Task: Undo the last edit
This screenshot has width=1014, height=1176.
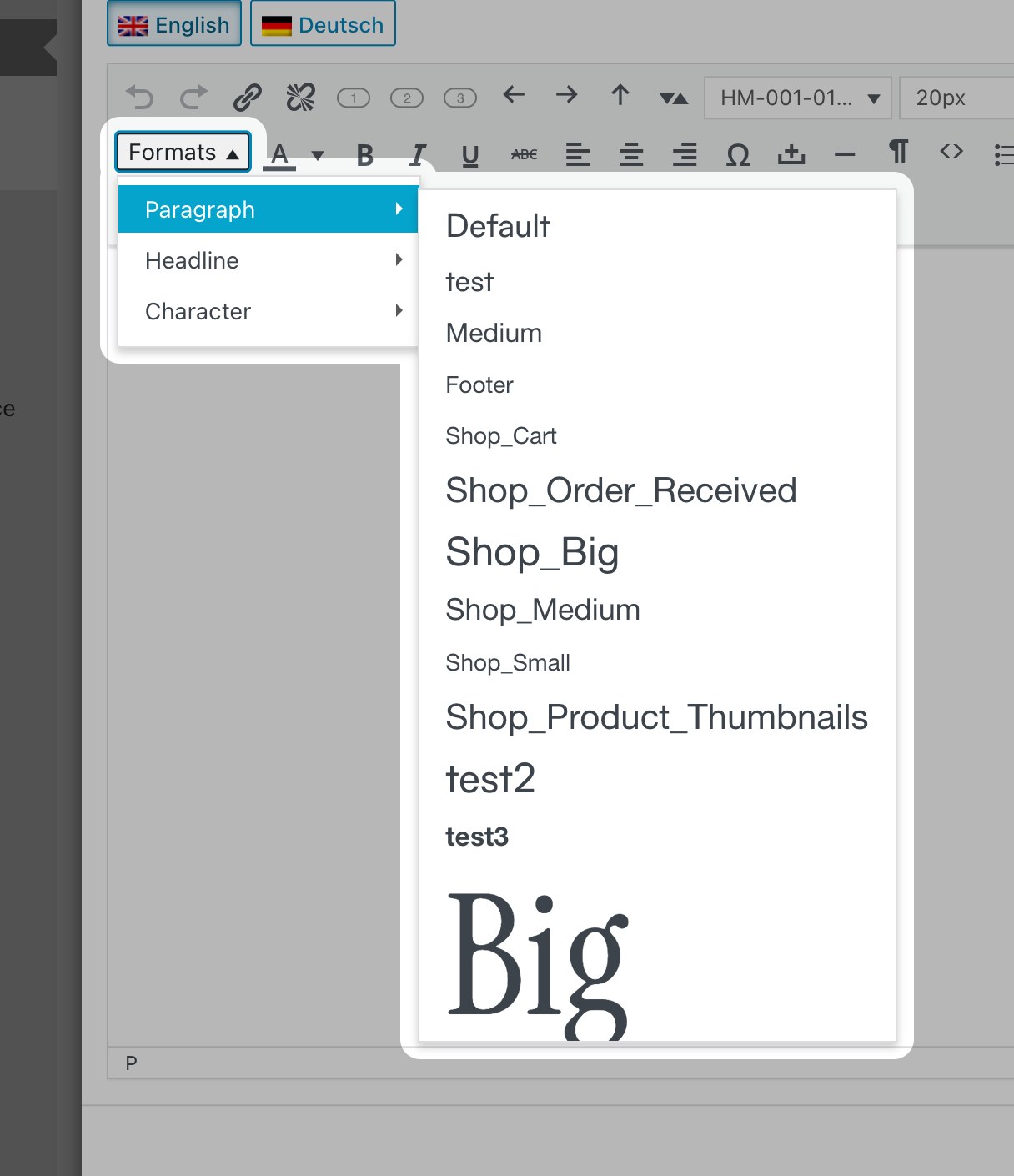Action: pyautogui.click(x=140, y=98)
